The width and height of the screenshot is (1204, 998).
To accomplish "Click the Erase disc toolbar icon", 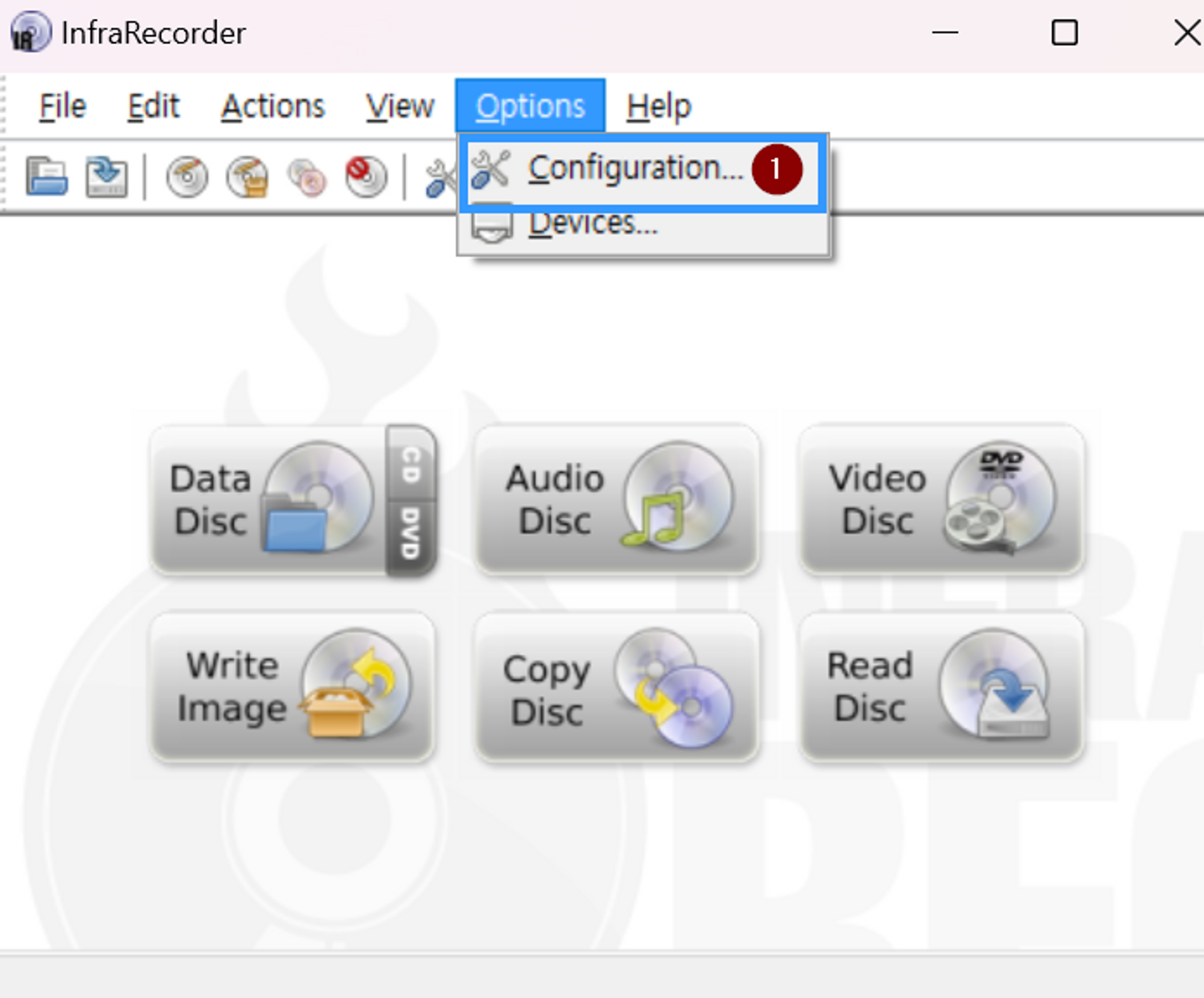I will coord(367,177).
